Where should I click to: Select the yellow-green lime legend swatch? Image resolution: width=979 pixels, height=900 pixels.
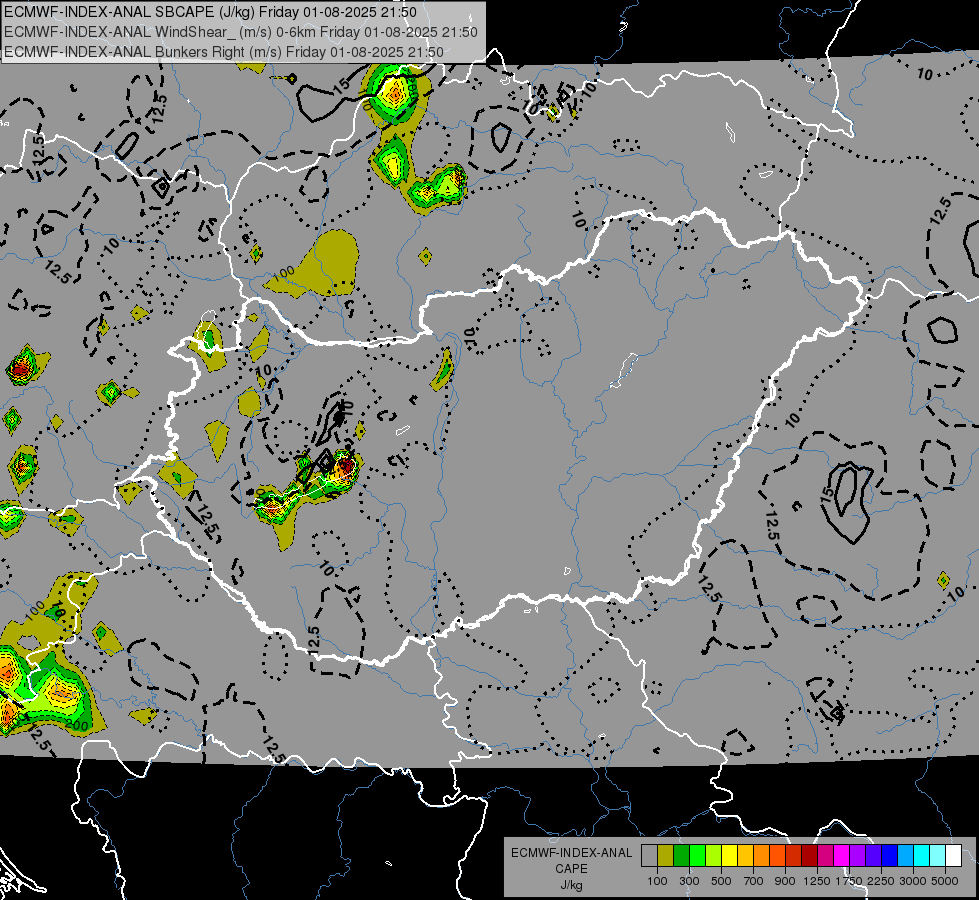(x=713, y=856)
